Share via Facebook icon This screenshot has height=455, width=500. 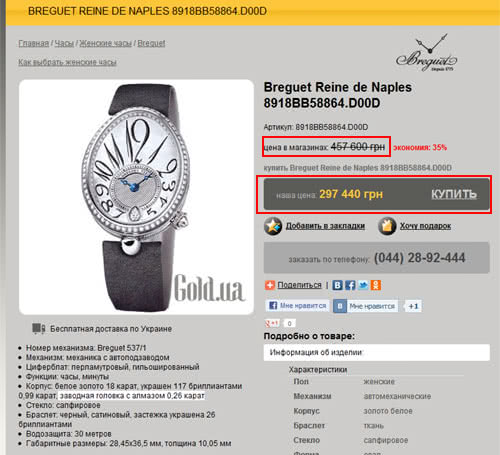[350, 285]
